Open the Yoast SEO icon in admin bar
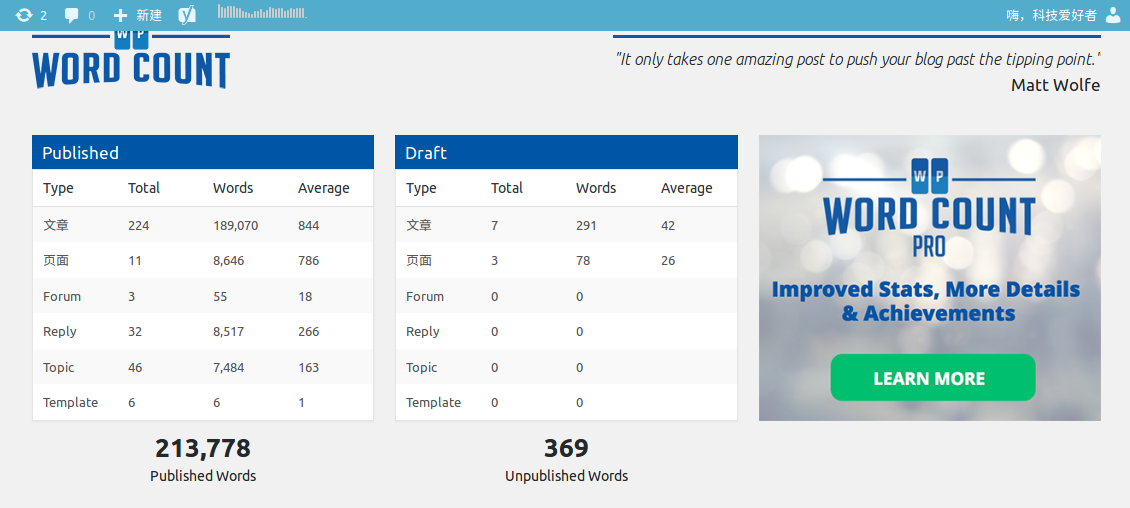The height and width of the screenshot is (508, 1130). [x=187, y=15]
